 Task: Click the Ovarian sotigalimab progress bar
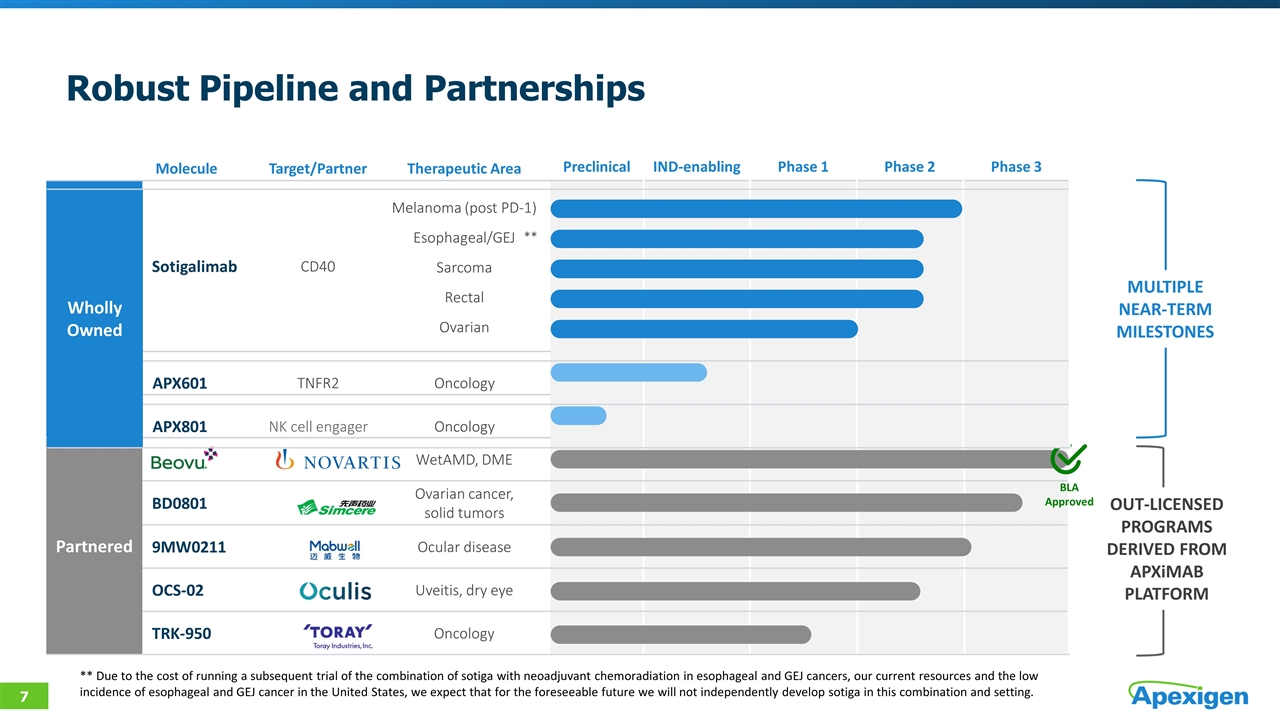coord(704,328)
